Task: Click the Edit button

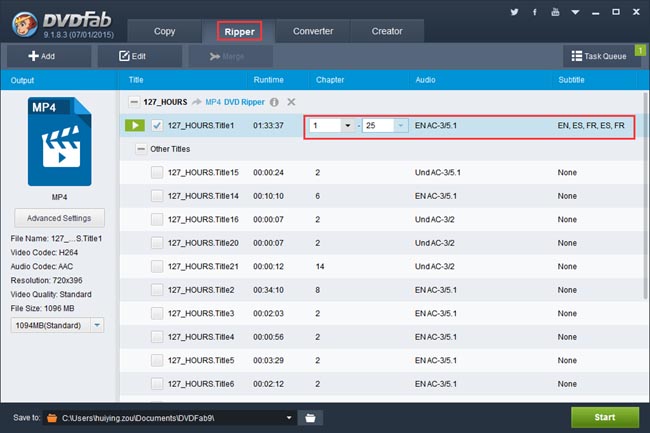Action: pos(140,56)
